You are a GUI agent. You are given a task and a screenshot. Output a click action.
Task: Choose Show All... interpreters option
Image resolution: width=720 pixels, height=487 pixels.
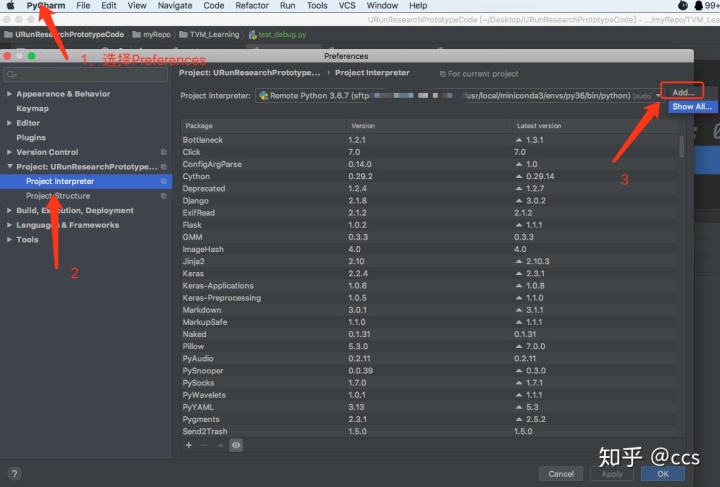692,106
